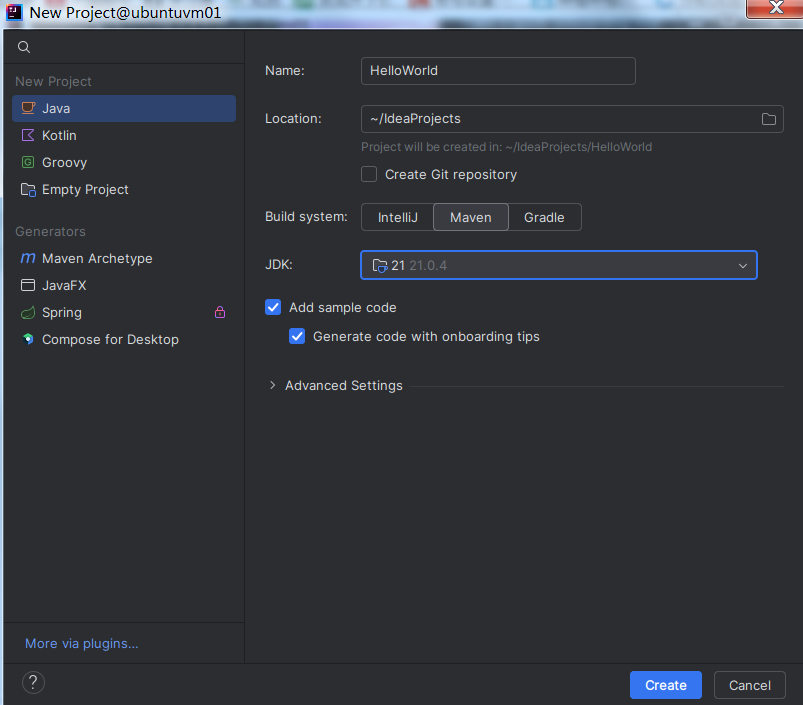Screen dimensions: 803x705
Task: Select Compose for Desktop generator
Action: 124,339
